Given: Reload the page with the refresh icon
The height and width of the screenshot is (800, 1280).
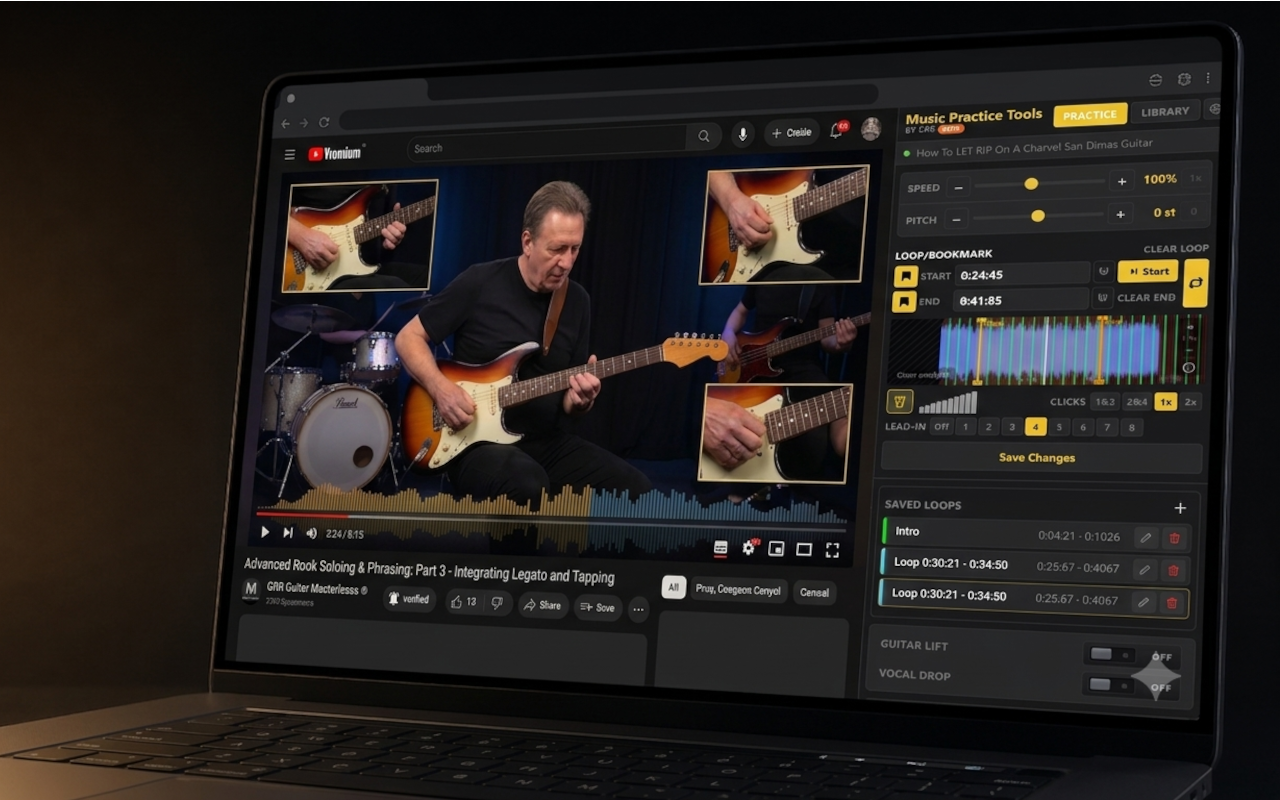Looking at the screenshot, I should coord(324,122).
